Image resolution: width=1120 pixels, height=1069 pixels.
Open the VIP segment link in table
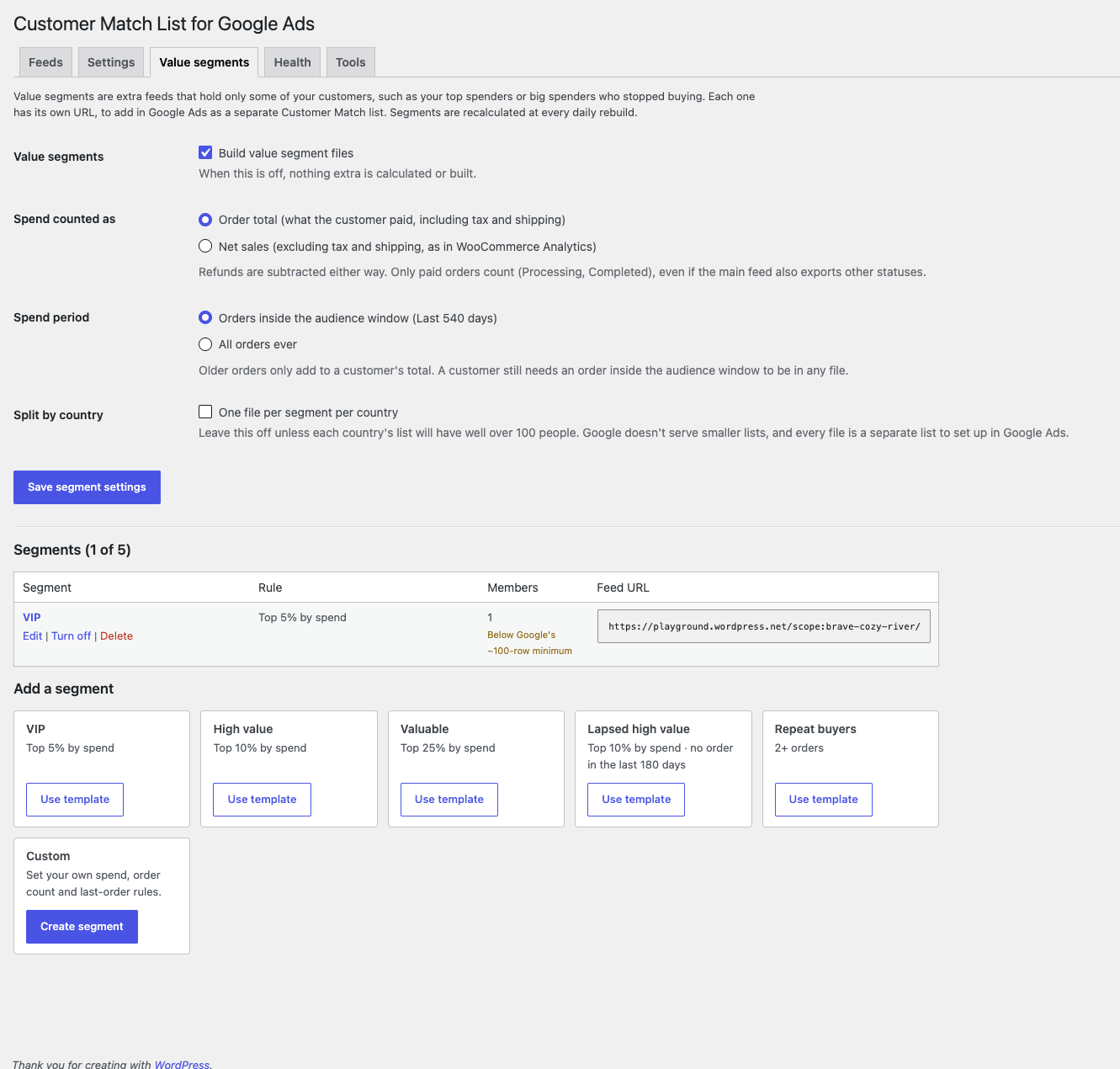point(32,617)
